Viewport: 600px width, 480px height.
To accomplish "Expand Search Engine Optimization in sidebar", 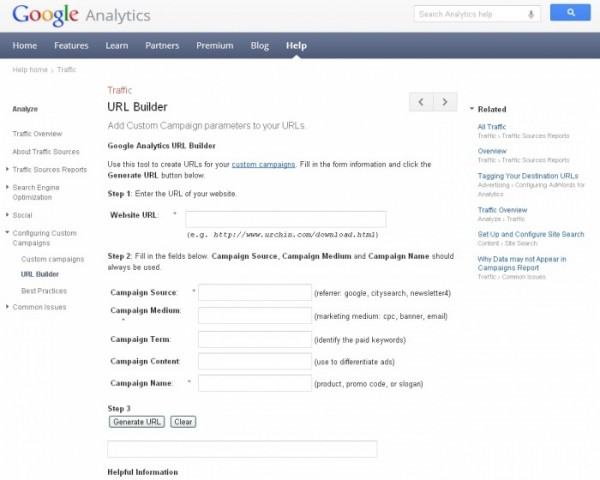I will coord(7,187).
